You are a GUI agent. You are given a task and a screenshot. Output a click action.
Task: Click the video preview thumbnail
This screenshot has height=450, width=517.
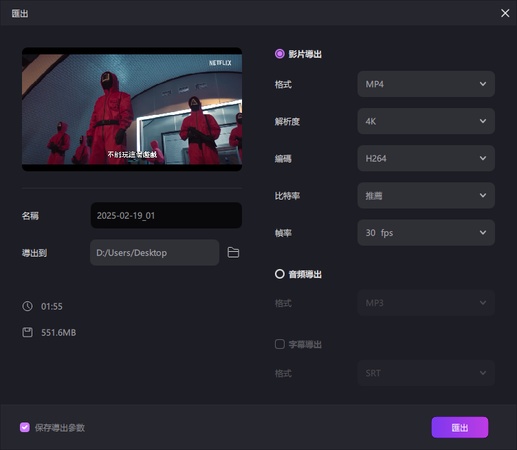tap(132, 109)
